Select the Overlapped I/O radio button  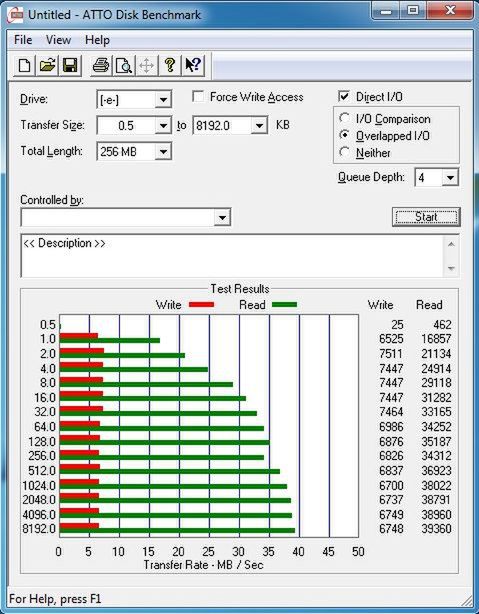tap(344, 135)
